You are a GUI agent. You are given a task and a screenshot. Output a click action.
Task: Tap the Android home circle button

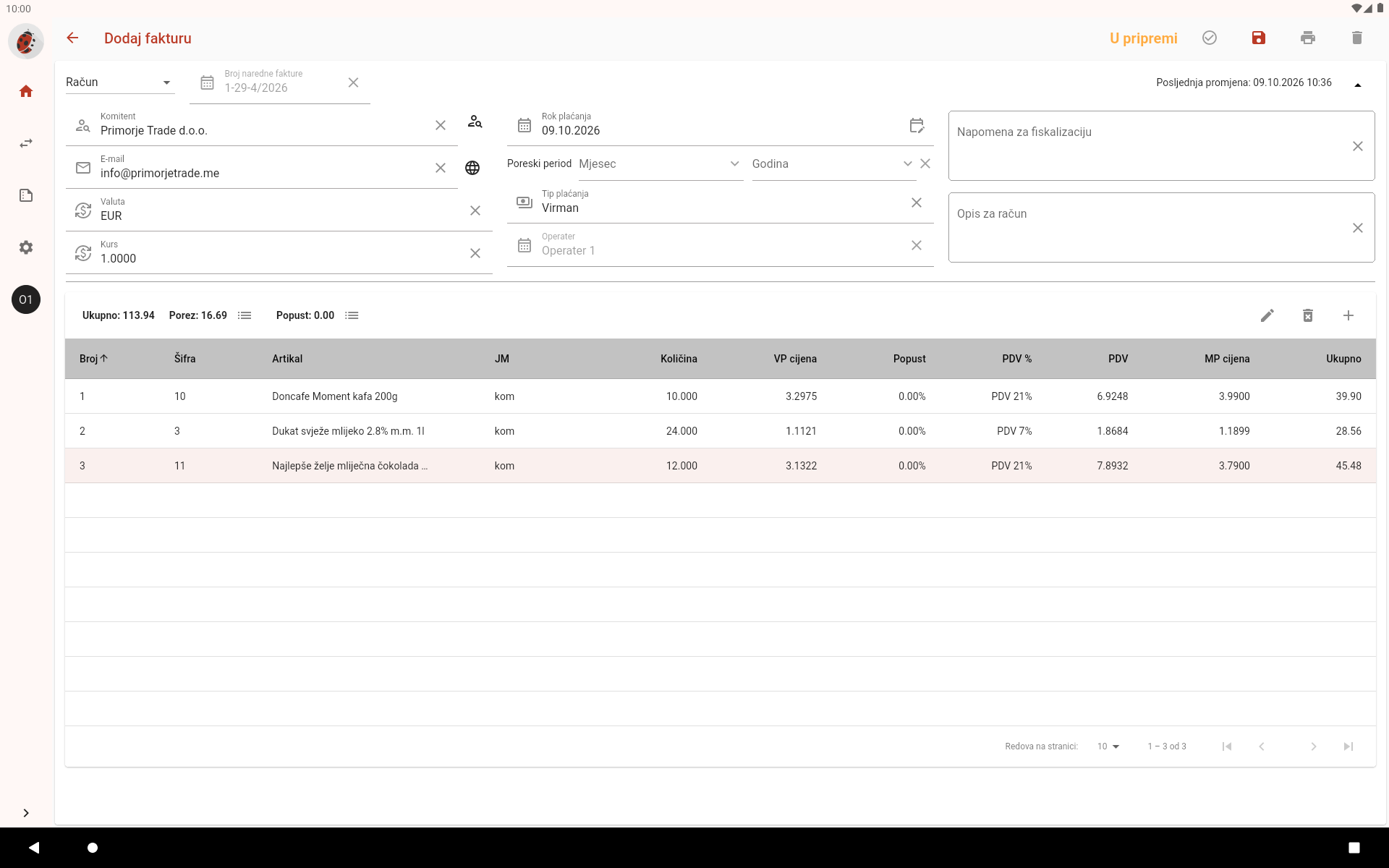click(x=93, y=847)
